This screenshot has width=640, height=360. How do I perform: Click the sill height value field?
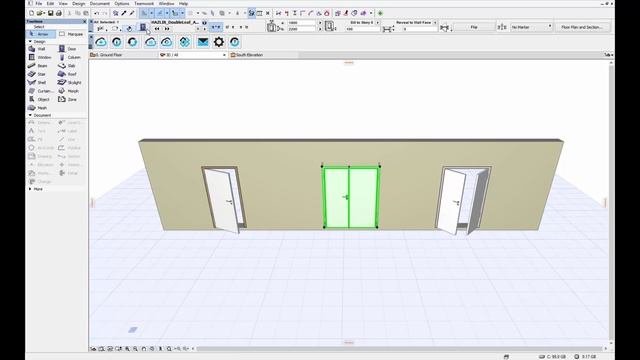point(362,29)
